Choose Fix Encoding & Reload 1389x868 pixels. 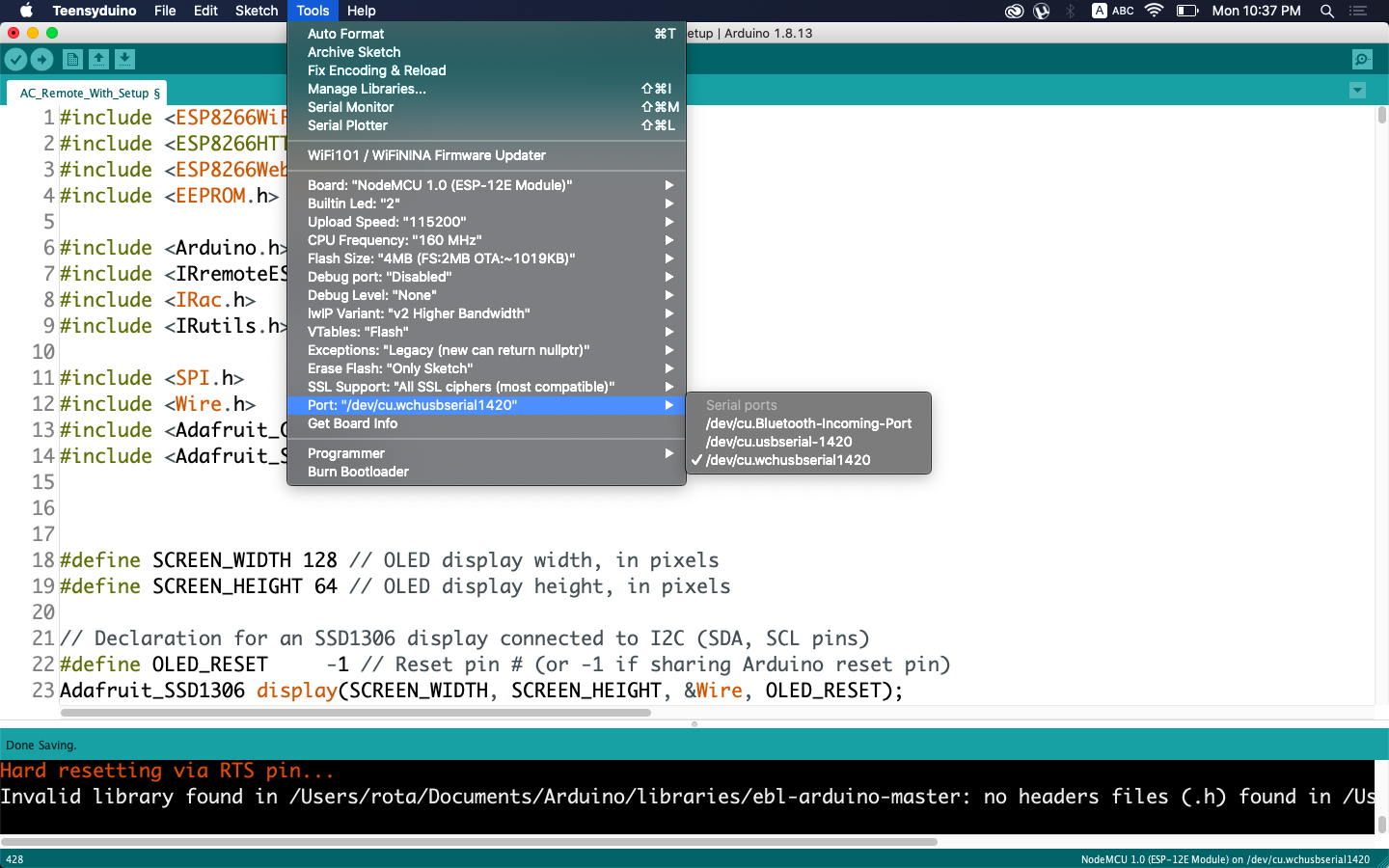486,70
